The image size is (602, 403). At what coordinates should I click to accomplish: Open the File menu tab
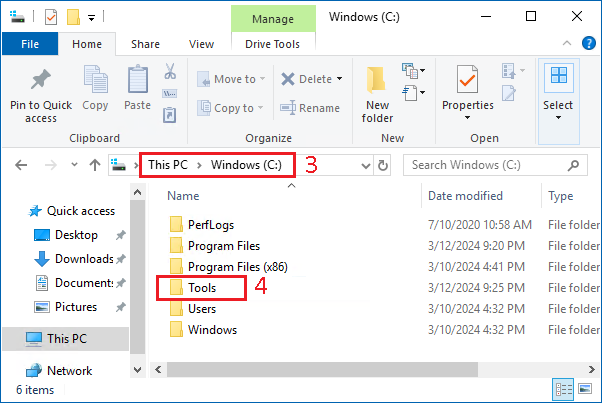click(30, 44)
